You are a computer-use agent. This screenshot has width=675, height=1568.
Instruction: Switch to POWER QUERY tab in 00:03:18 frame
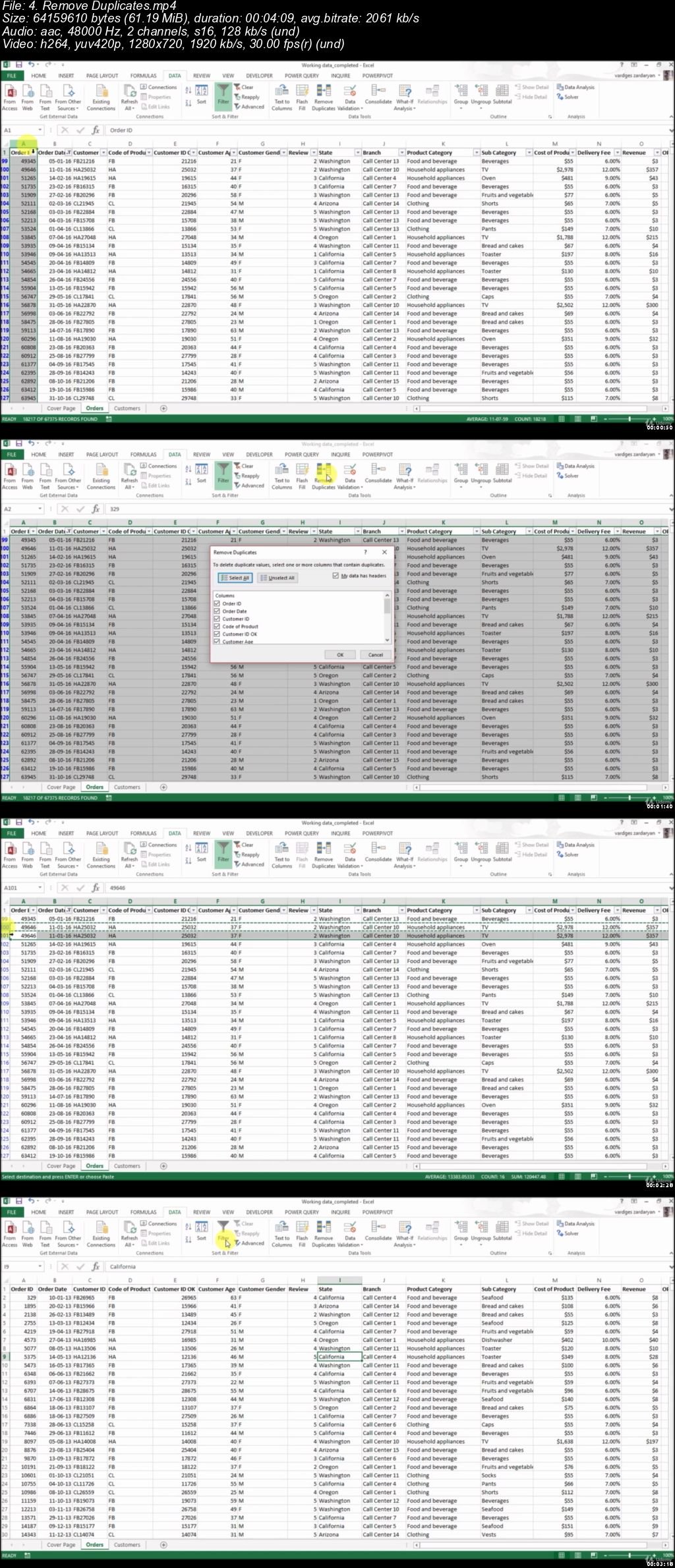[301, 1212]
